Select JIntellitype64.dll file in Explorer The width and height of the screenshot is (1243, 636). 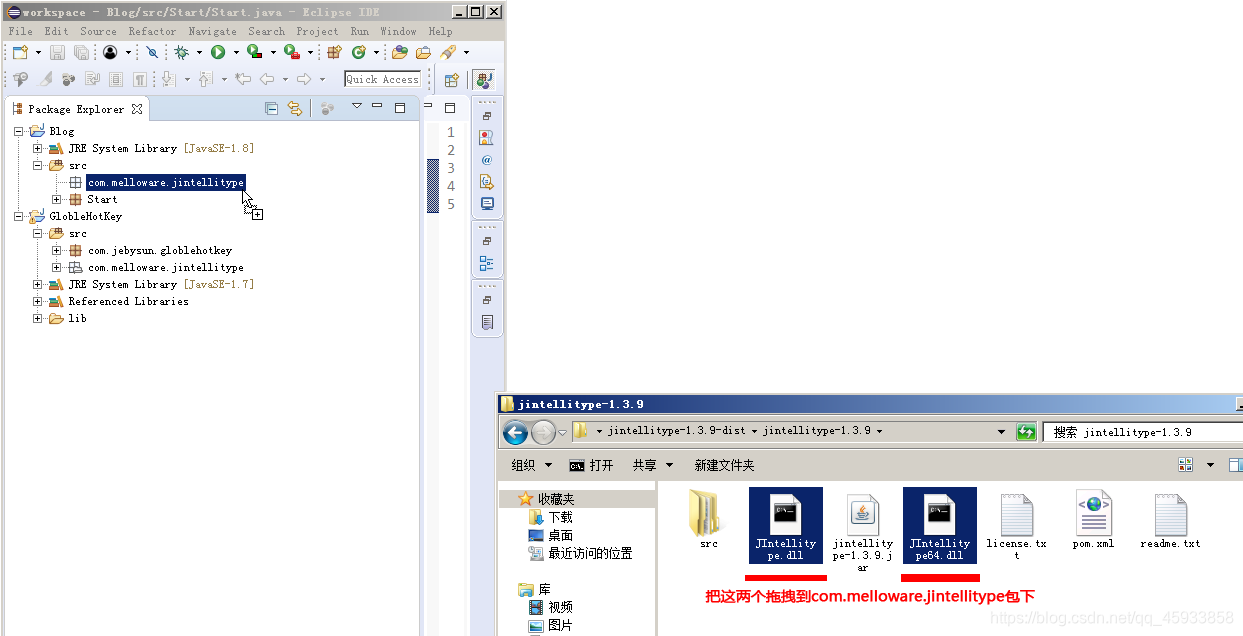(939, 525)
